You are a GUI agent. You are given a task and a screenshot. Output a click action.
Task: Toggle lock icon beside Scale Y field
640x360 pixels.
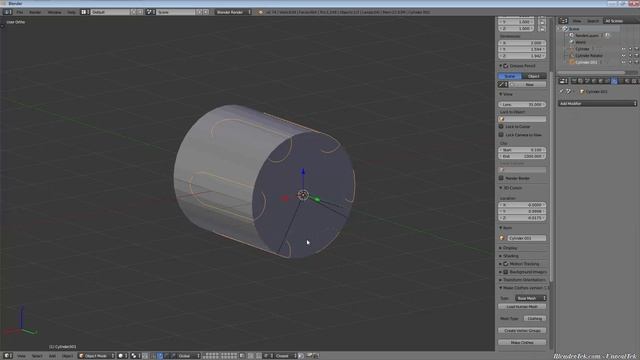click(542, 22)
